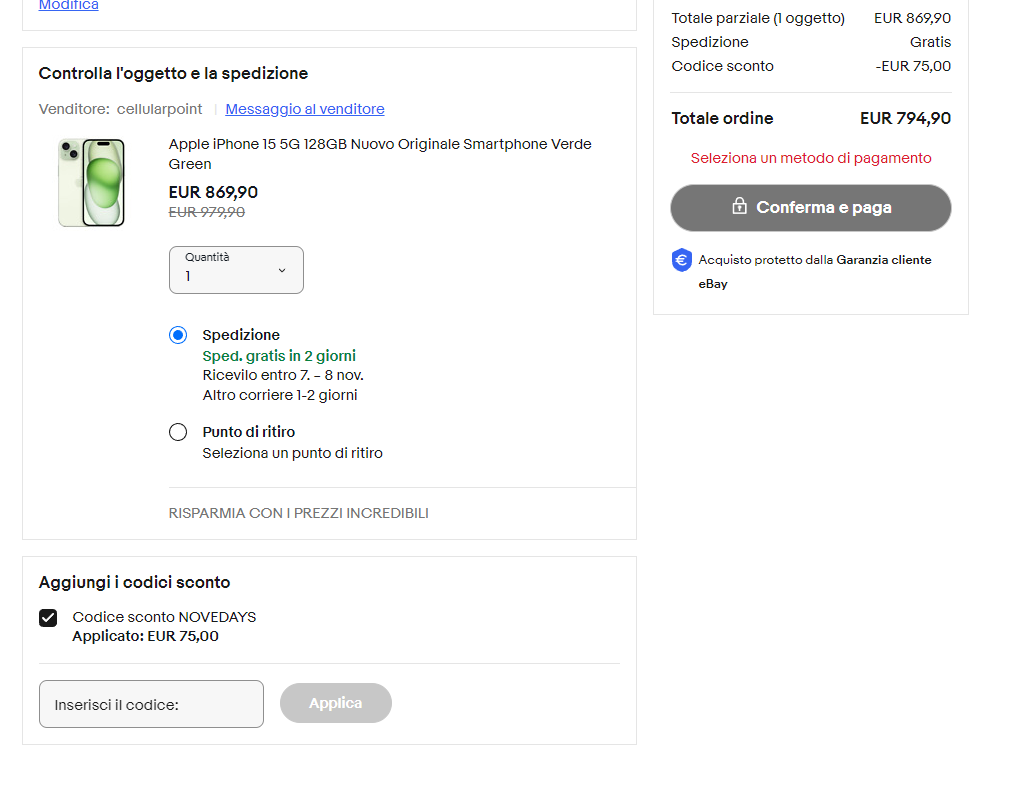
Task: Click the cellularpoint seller name
Action: (x=159, y=109)
